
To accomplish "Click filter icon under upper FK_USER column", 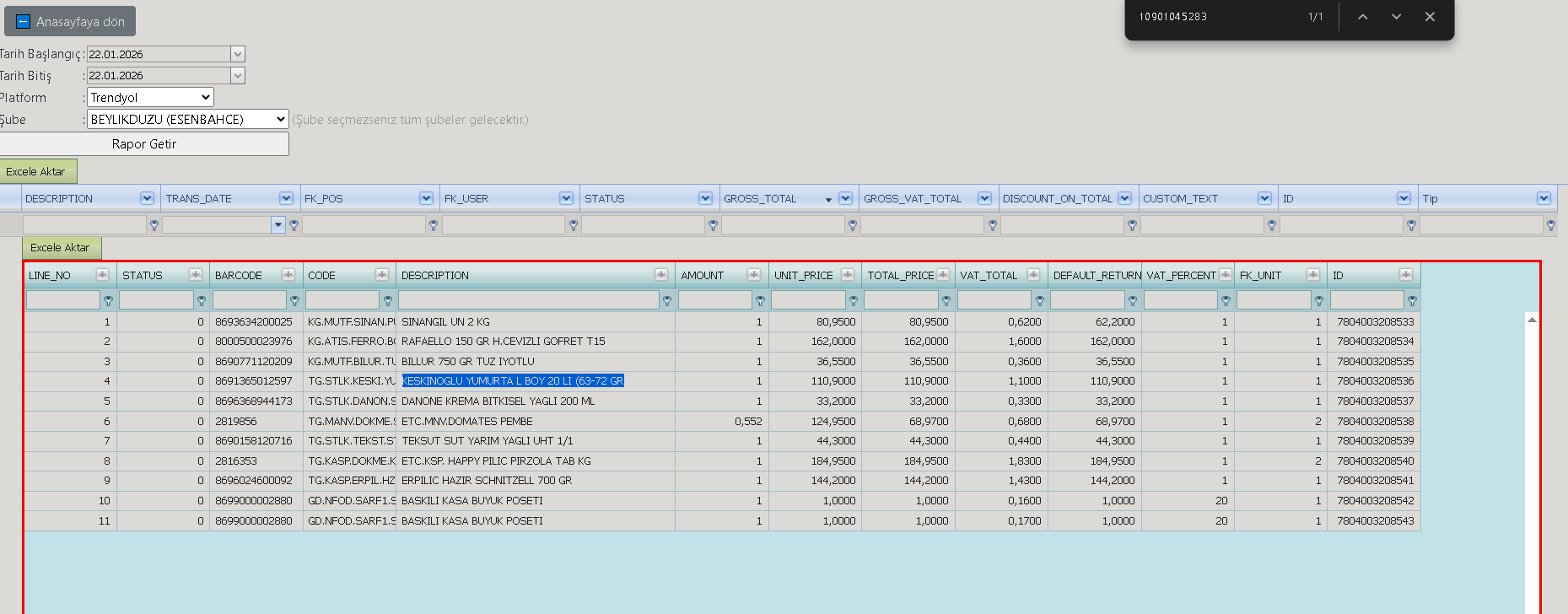I will [574, 225].
